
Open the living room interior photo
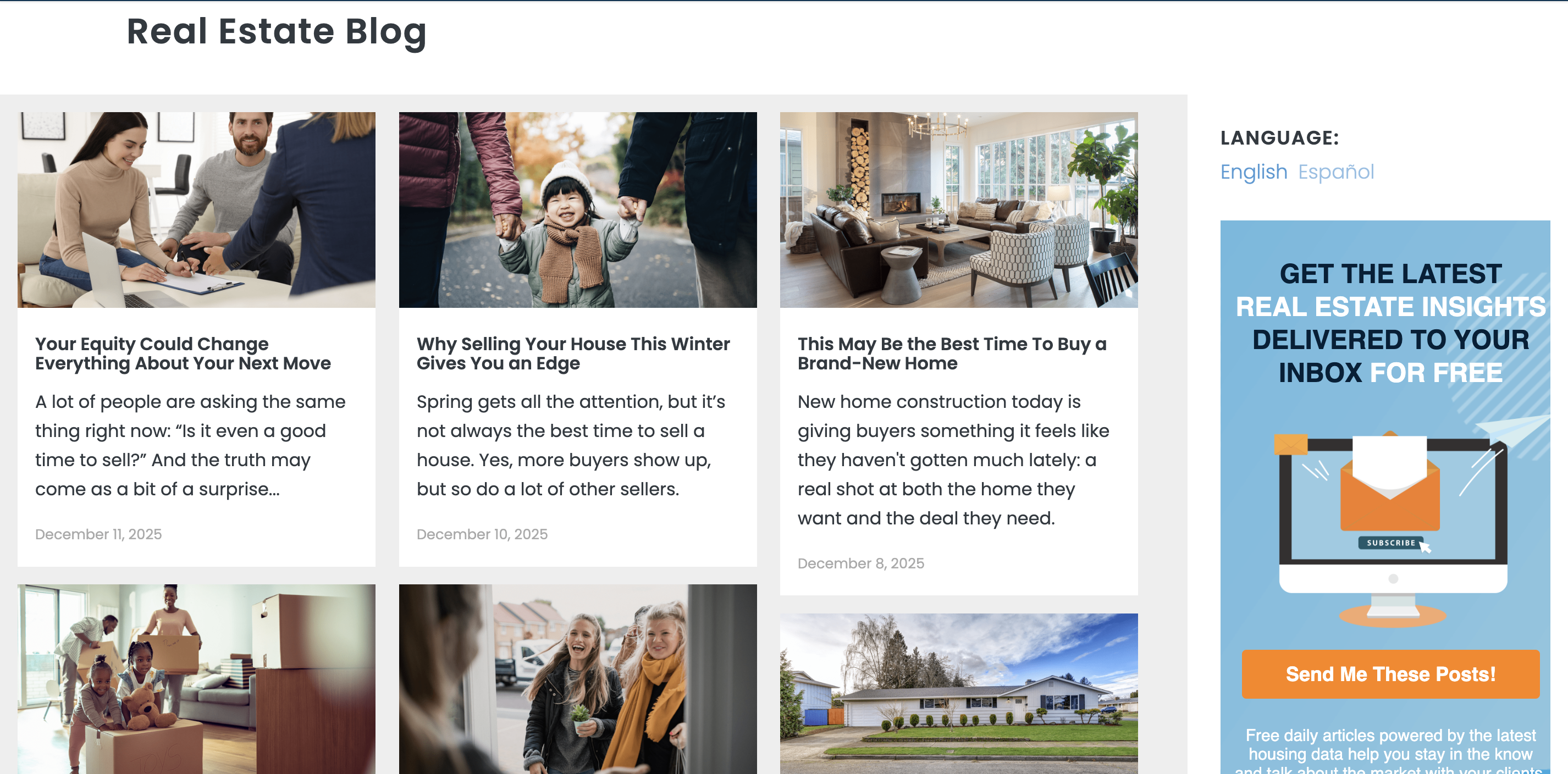[x=959, y=209]
